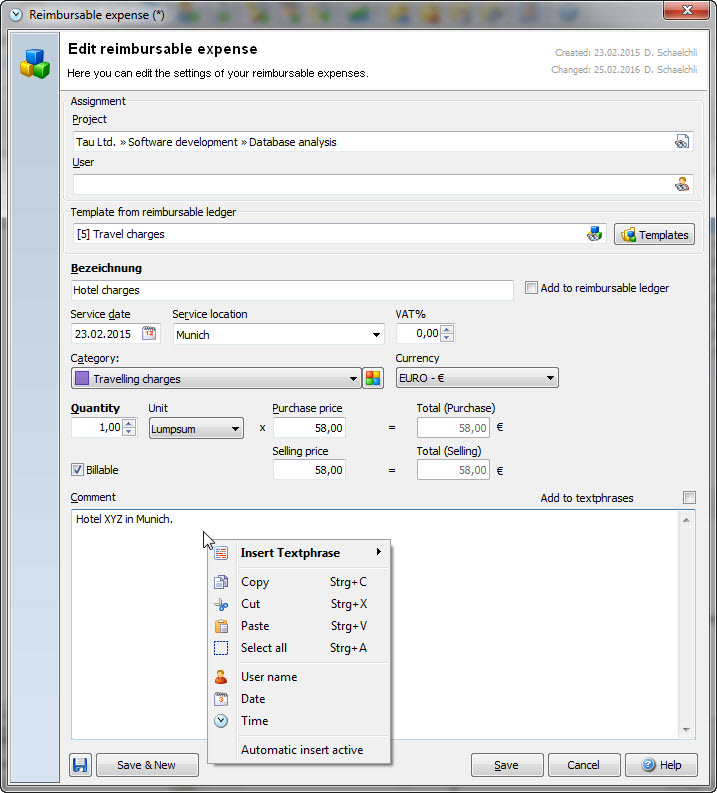Click the blue floppy disk save icon

click(x=81, y=765)
